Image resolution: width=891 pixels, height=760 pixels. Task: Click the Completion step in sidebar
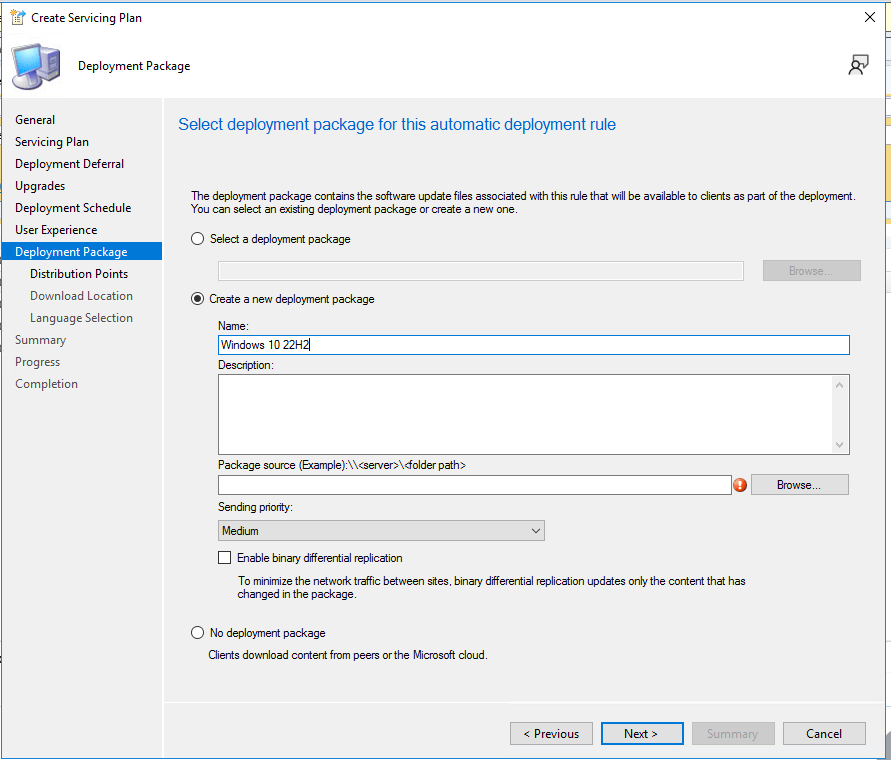tap(46, 384)
